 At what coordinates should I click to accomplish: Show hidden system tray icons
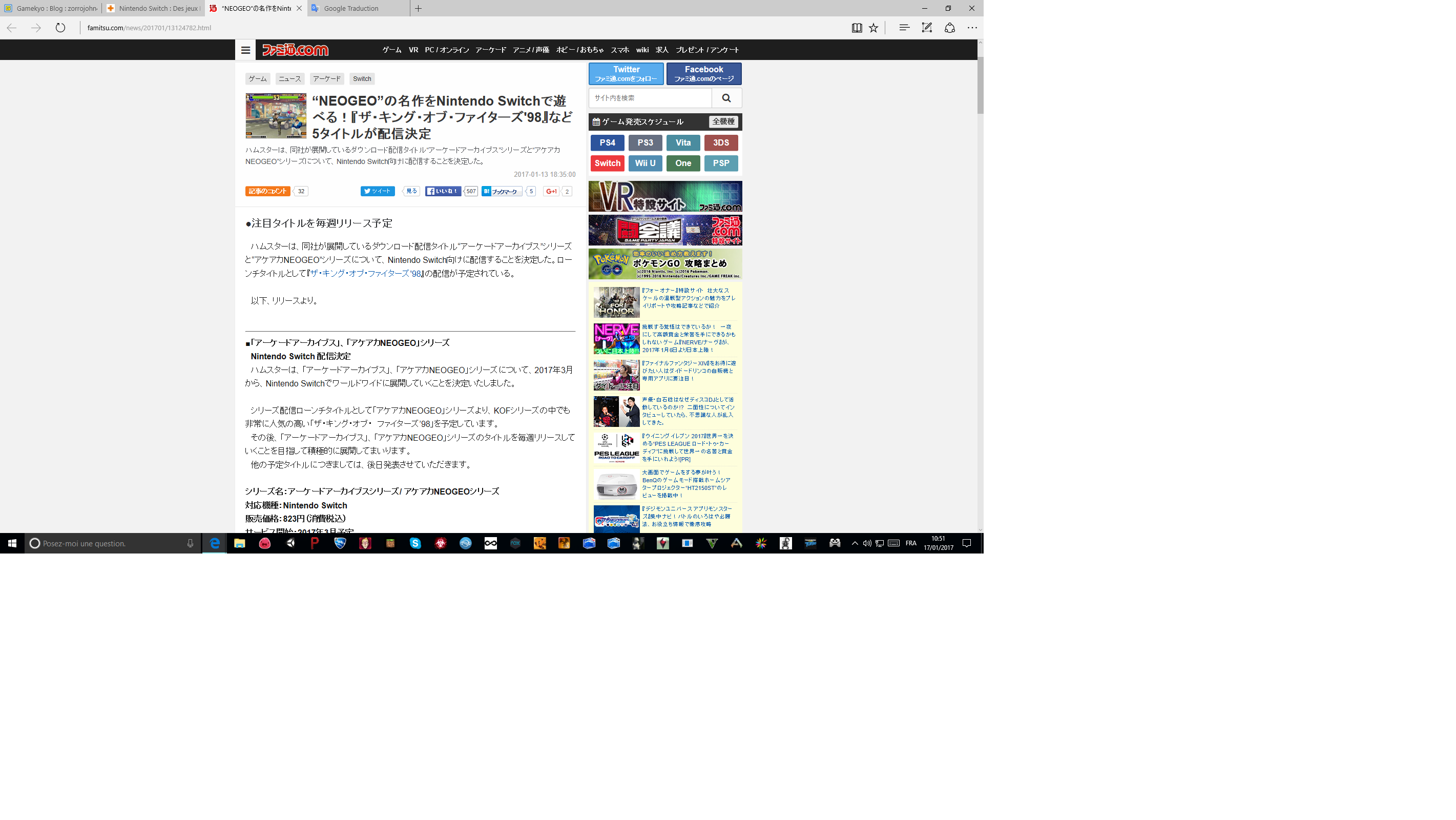coord(855,543)
